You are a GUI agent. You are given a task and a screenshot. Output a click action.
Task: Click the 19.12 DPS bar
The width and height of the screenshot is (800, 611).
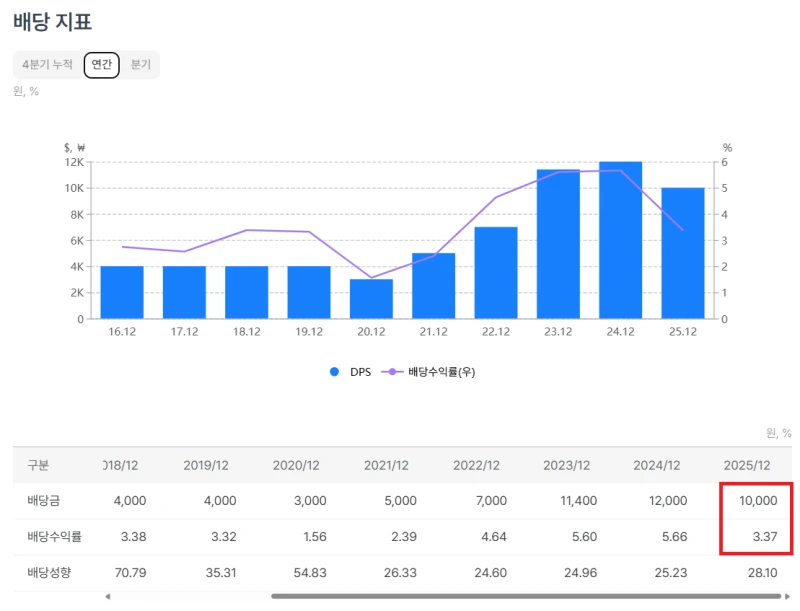pos(309,292)
